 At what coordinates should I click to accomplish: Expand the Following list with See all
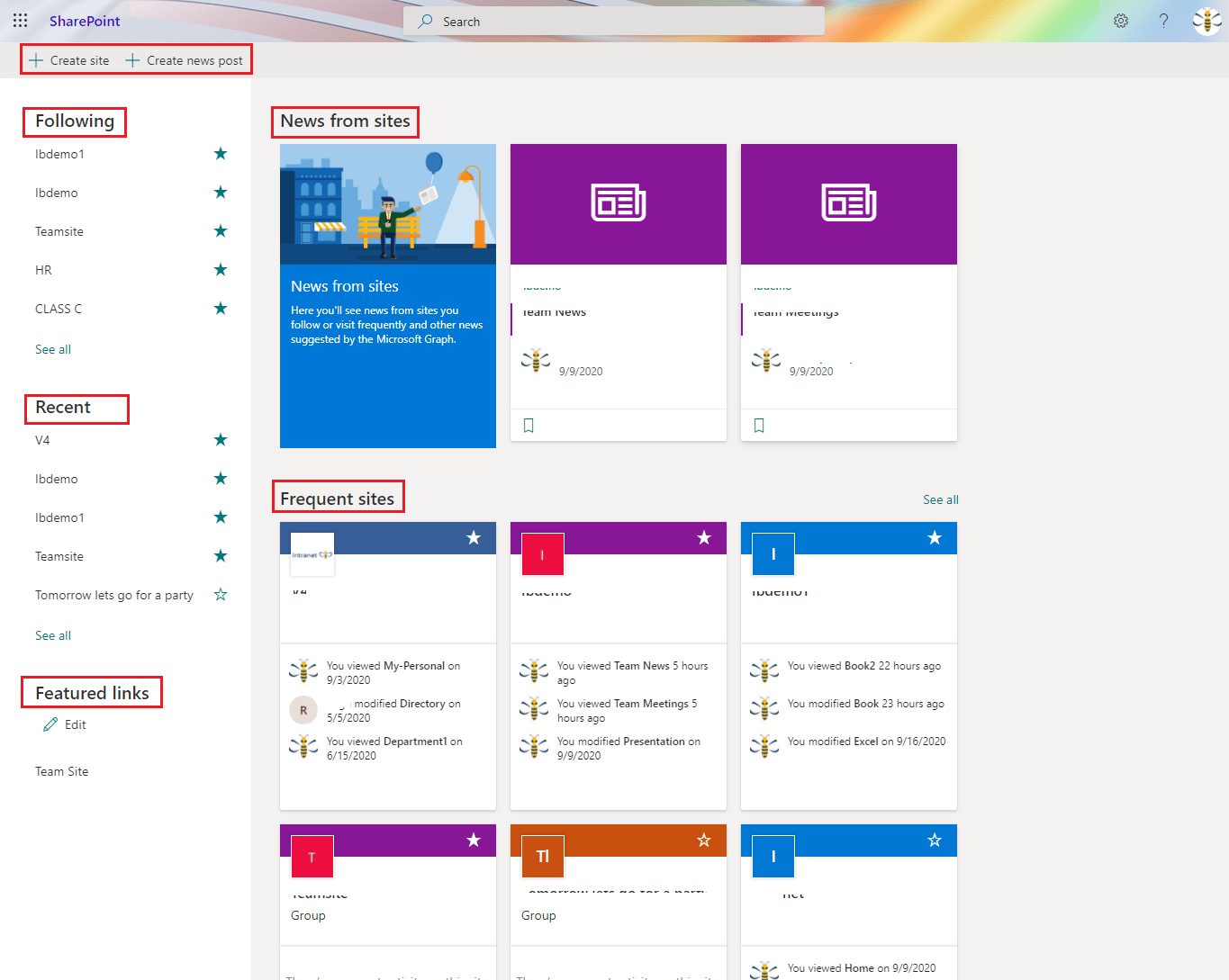52,348
